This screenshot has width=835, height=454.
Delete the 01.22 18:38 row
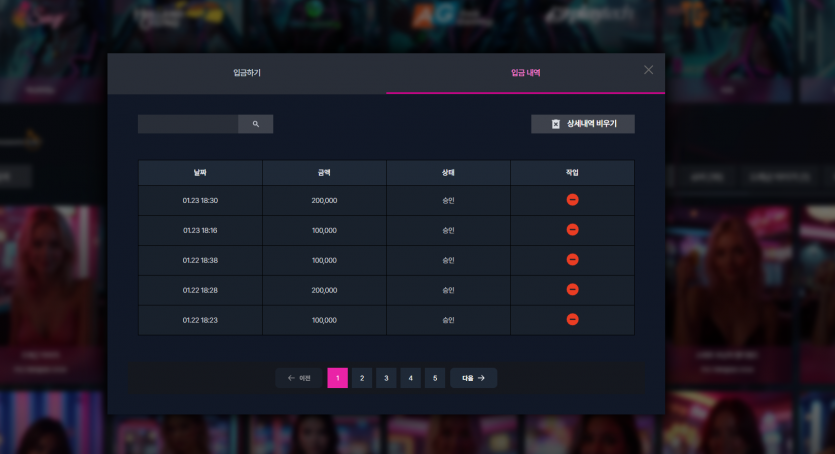click(x=572, y=259)
